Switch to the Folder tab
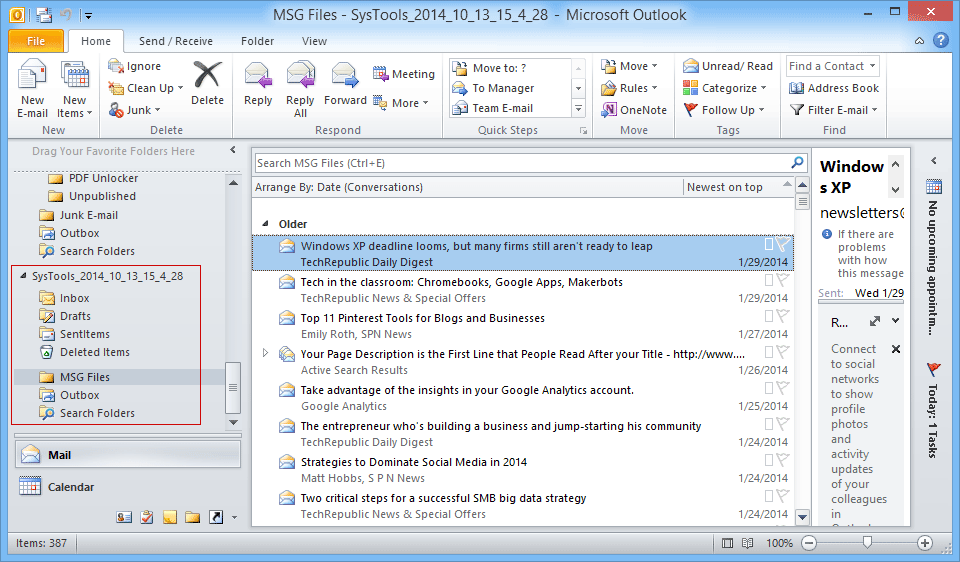Screen dimensions: 960x562 point(257,41)
